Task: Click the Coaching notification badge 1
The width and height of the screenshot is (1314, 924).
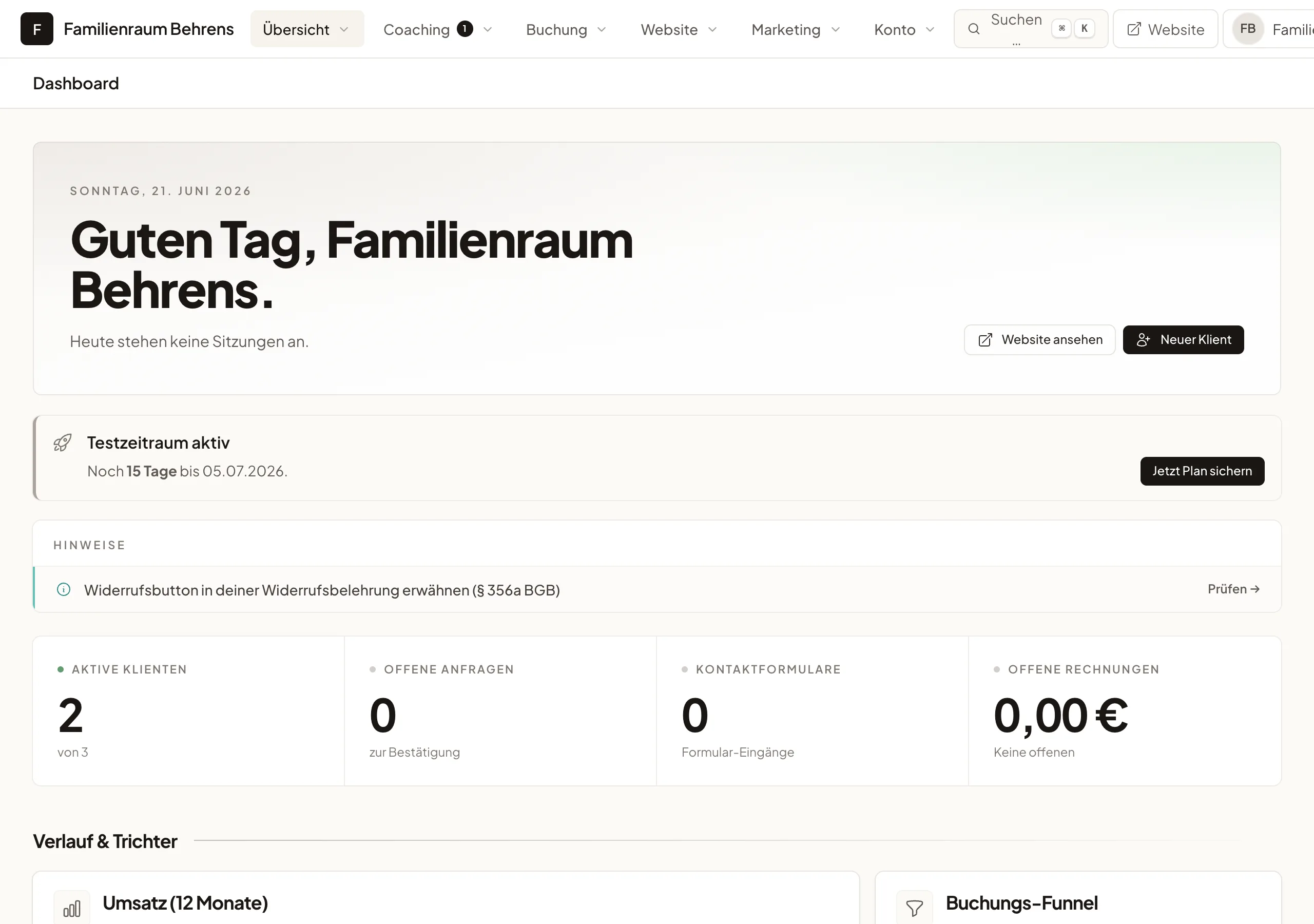Action: coord(465,29)
